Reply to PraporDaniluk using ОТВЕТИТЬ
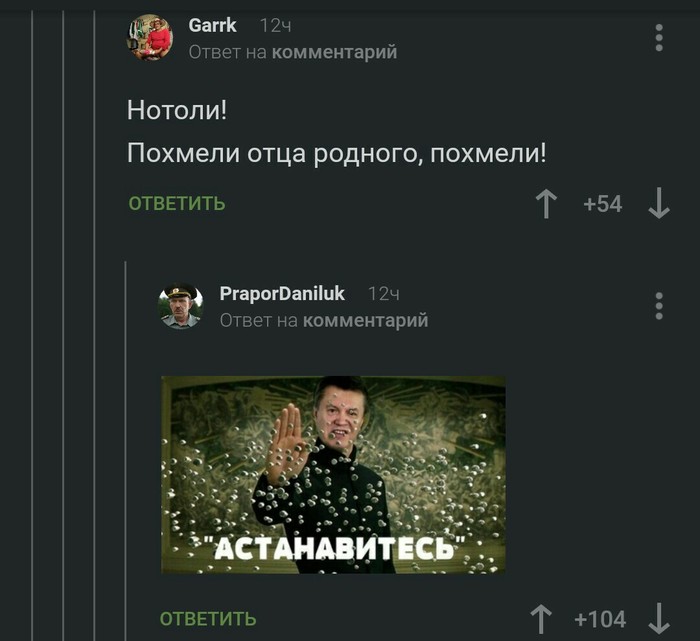The width and height of the screenshot is (700, 641). pos(208,619)
